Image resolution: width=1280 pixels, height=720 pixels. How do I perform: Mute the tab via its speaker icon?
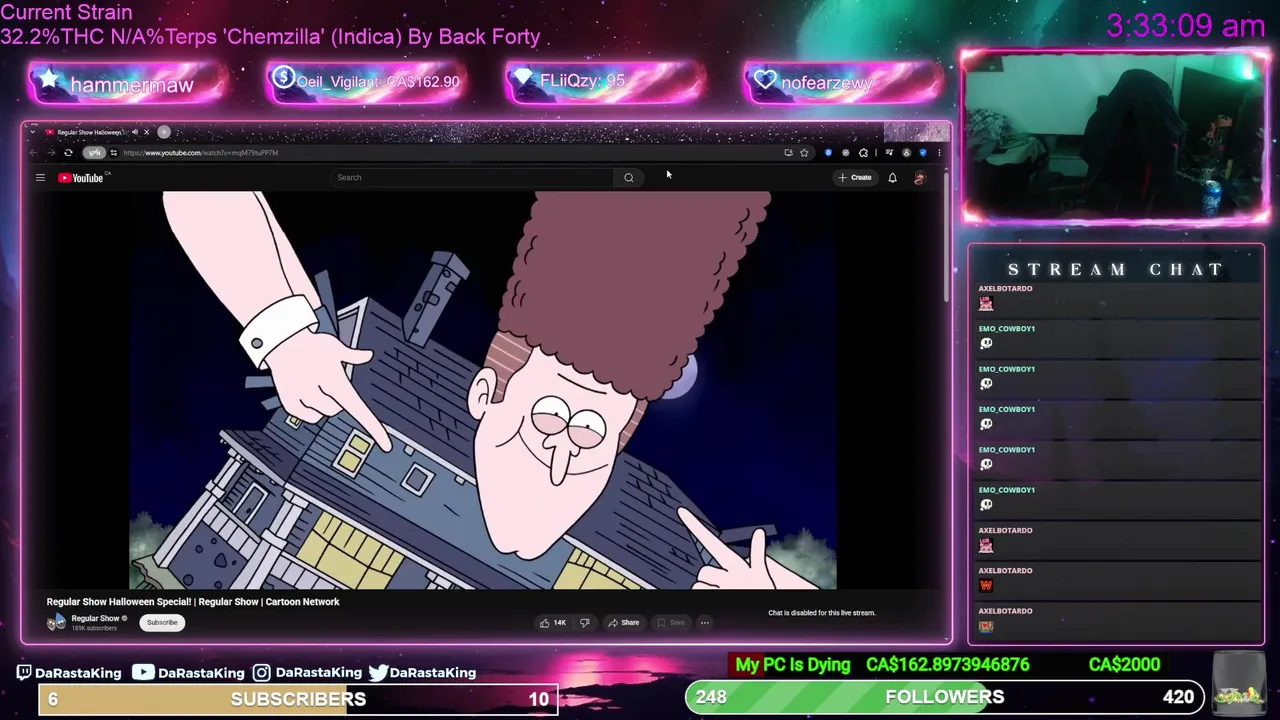pyautogui.click(x=135, y=132)
